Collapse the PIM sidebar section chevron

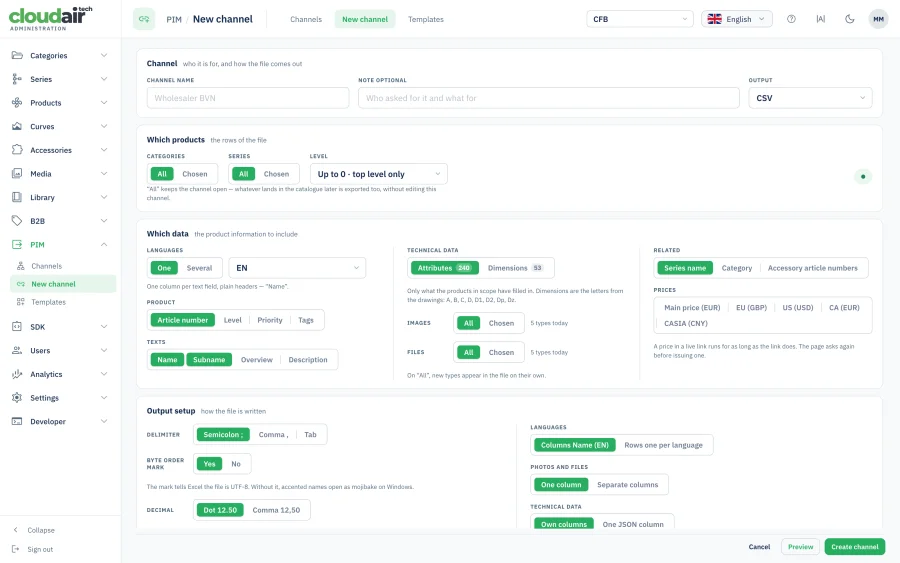(x=104, y=244)
